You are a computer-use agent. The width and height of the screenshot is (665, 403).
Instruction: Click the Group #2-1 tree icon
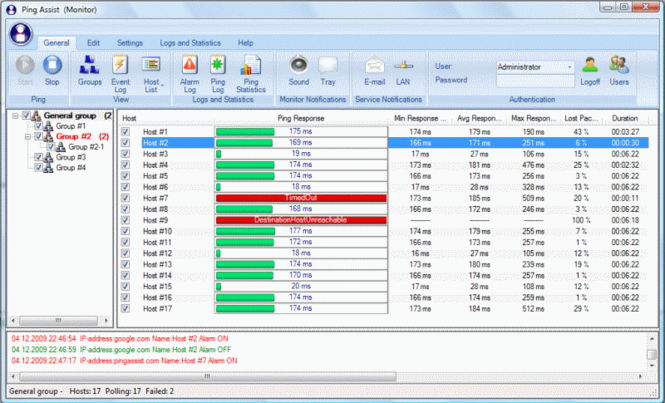(61, 147)
